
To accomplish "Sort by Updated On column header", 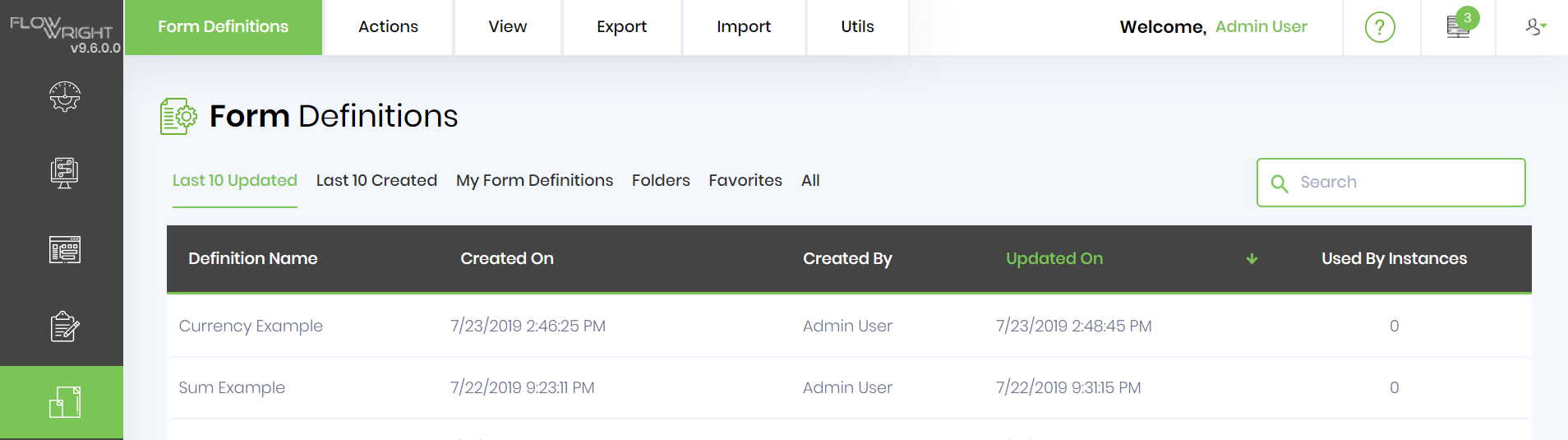I will coord(1054,259).
